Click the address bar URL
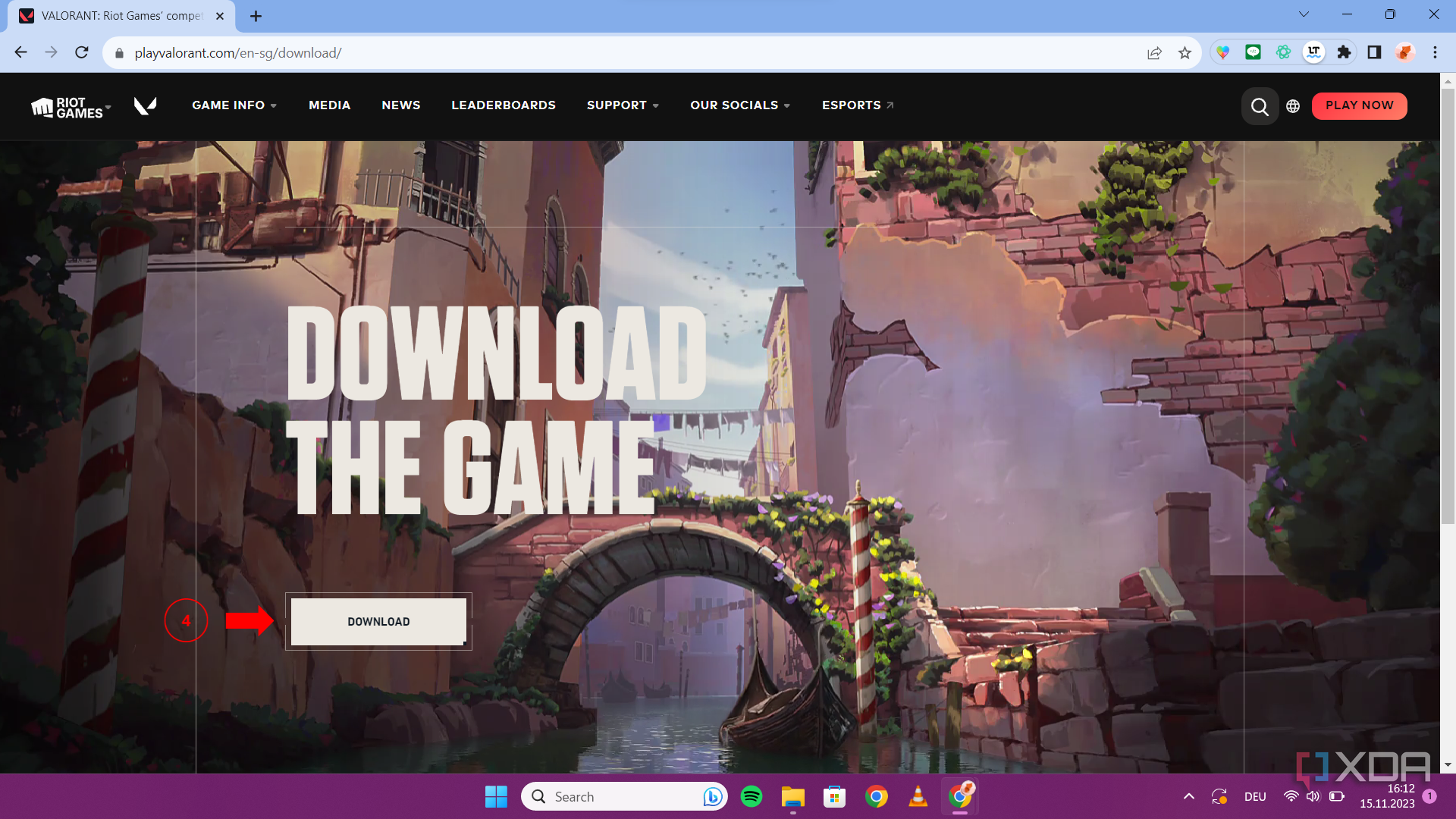The image size is (1456, 819). pyautogui.click(x=238, y=53)
